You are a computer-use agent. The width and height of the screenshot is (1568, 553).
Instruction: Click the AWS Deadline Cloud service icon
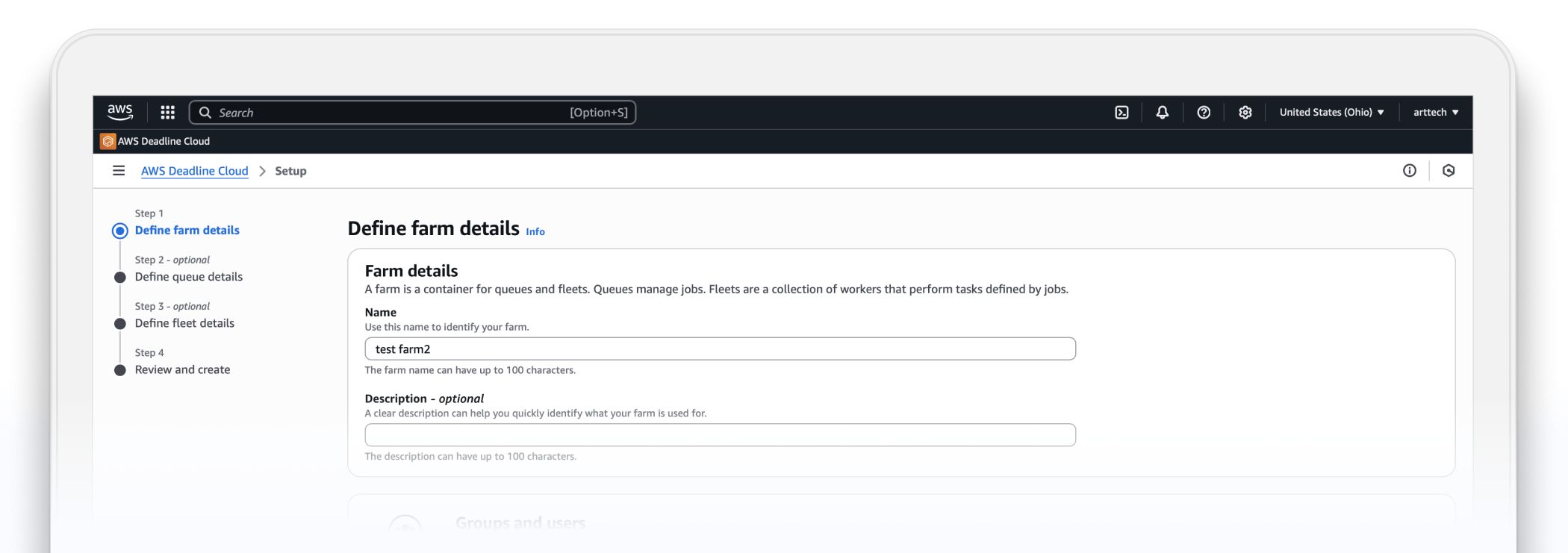(x=108, y=141)
